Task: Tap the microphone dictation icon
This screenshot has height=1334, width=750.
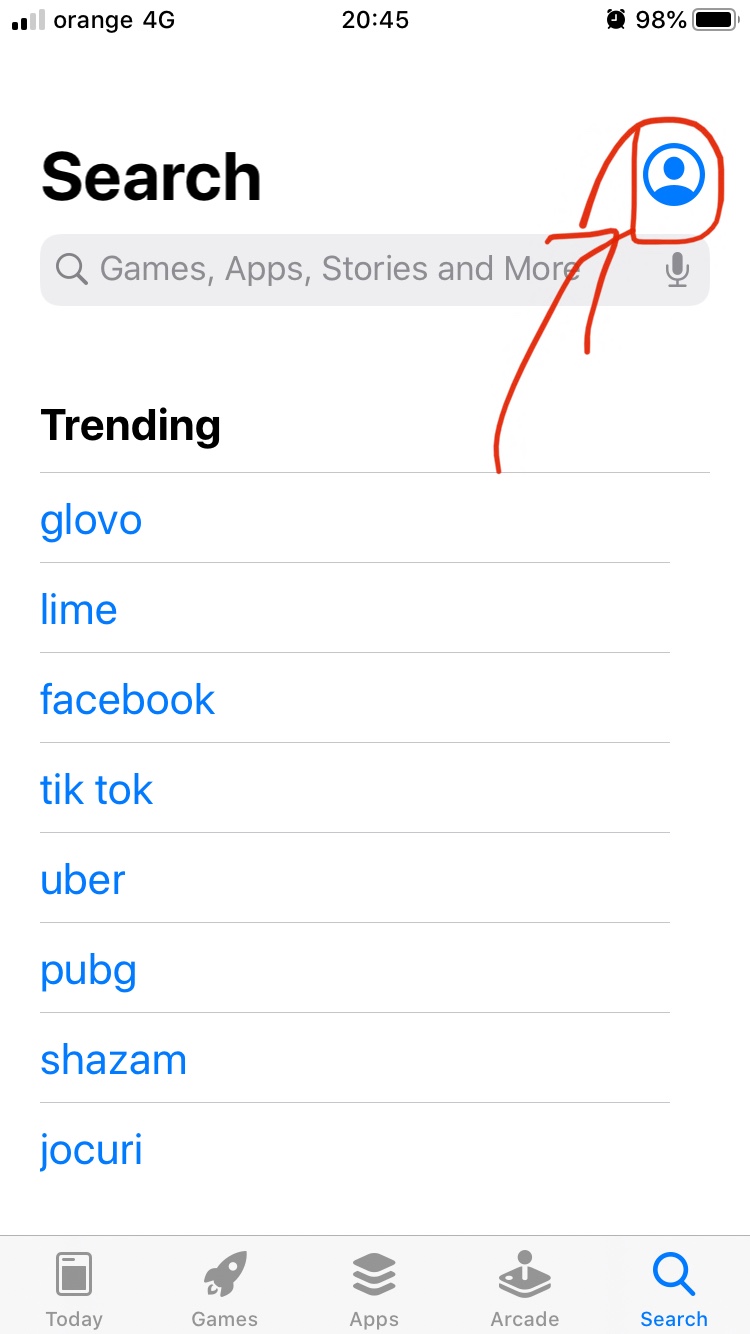Action: tap(677, 269)
